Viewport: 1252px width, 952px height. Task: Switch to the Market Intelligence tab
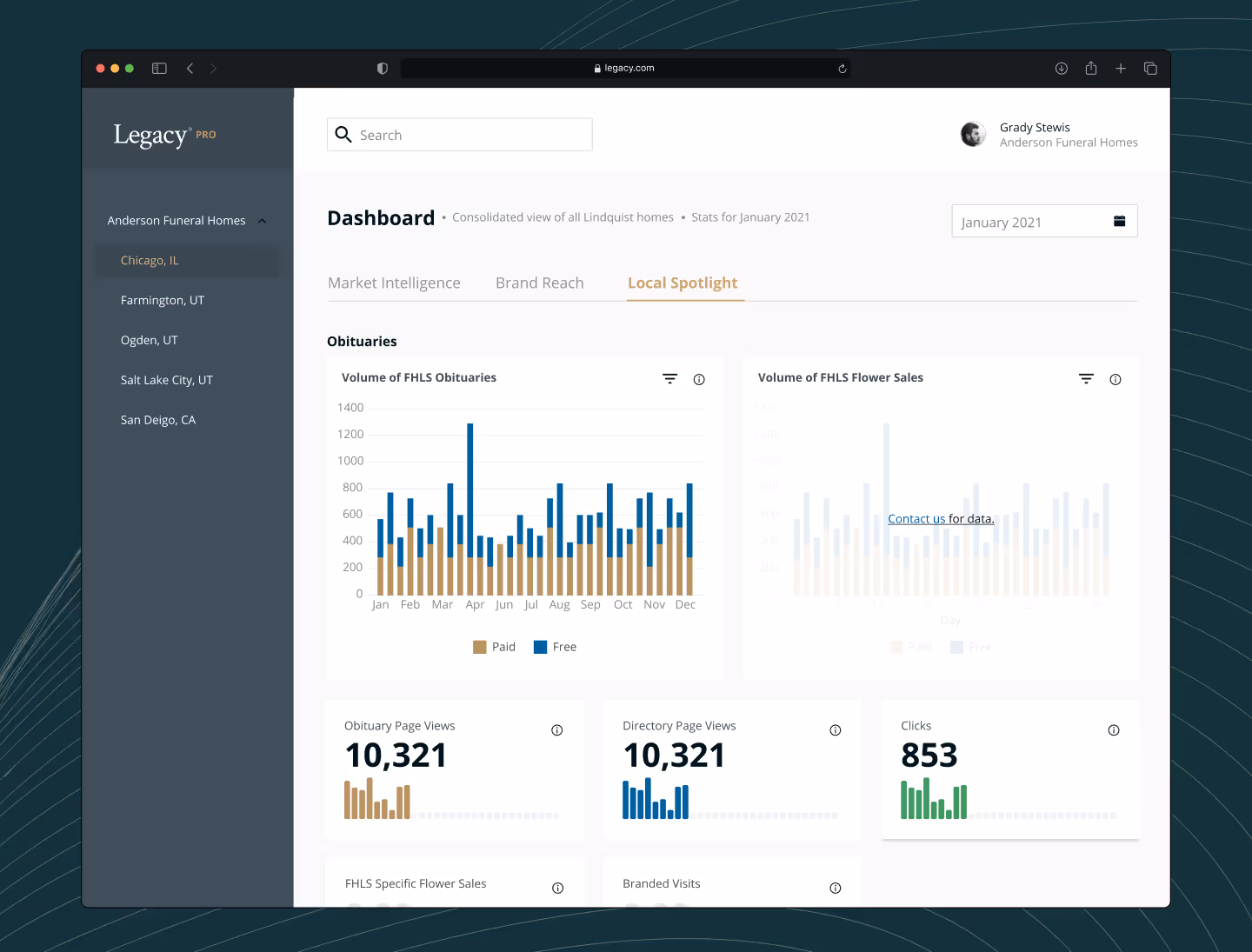point(394,283)
